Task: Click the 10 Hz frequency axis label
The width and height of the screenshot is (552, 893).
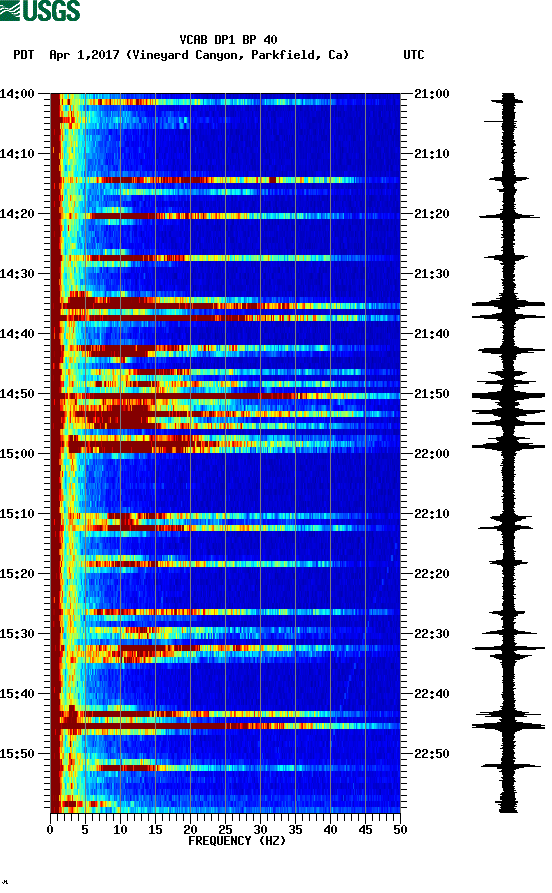Action: 120,830
